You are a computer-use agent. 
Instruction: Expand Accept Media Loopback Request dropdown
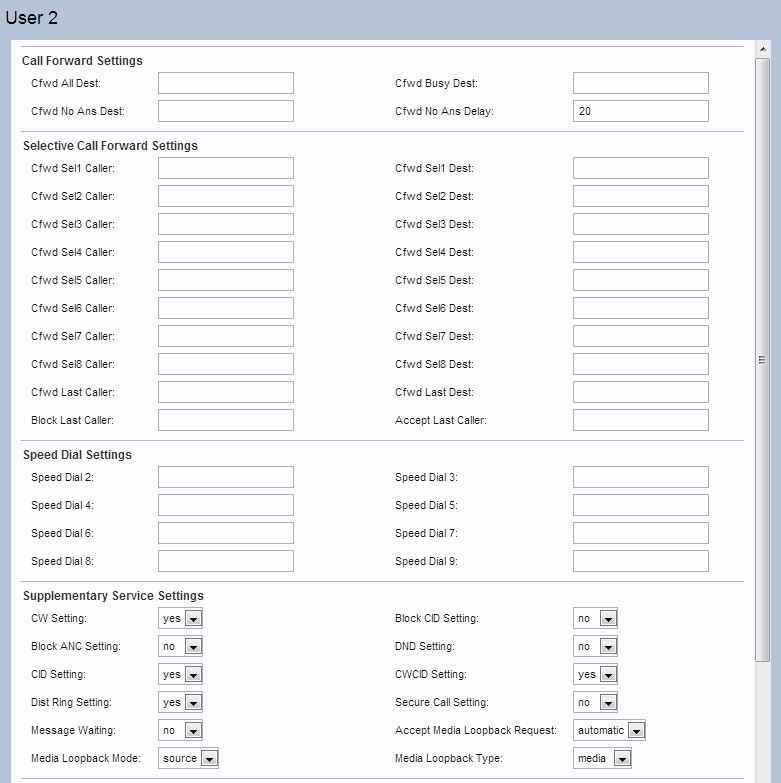(x=609, y=731)
